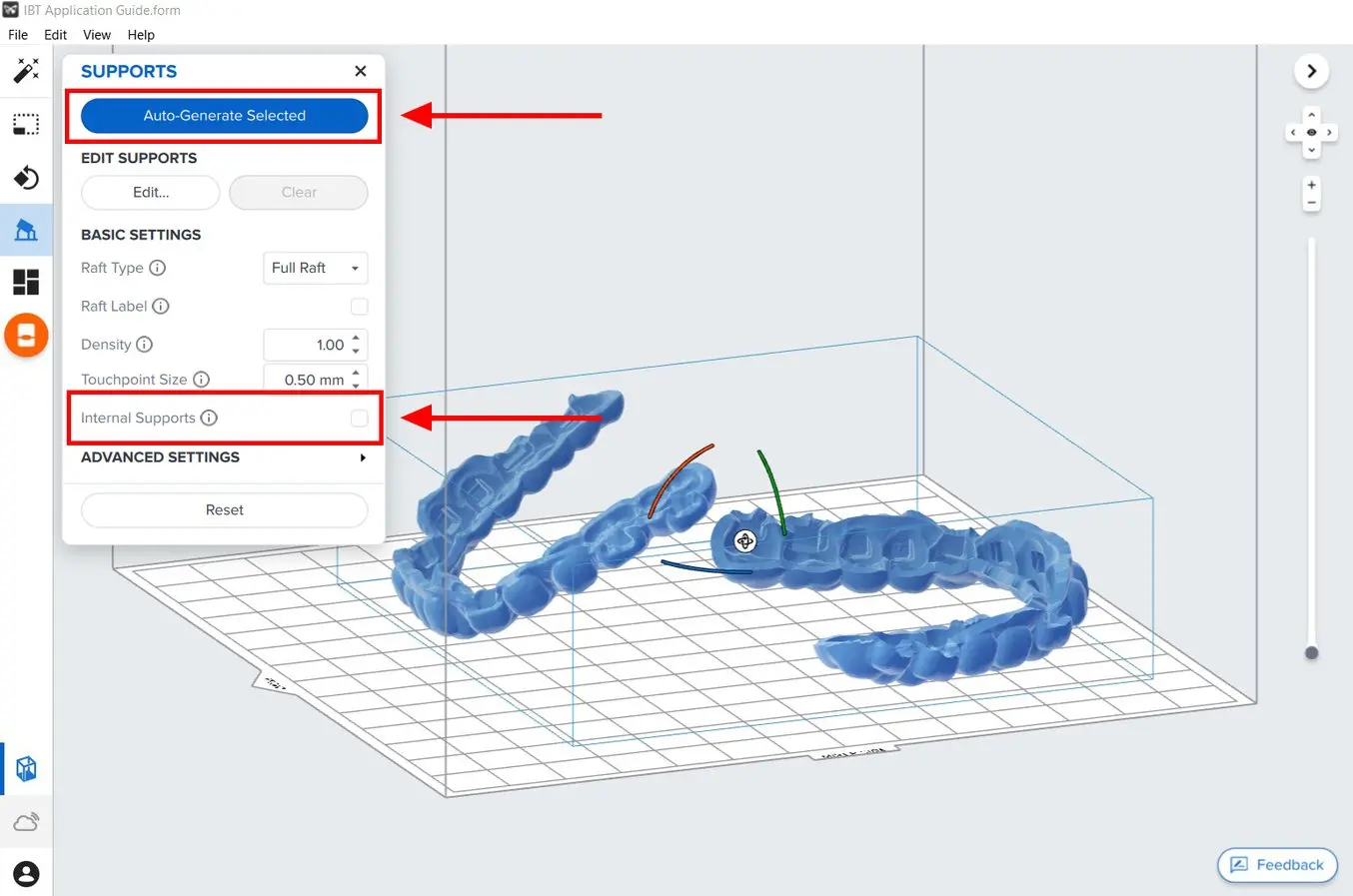Open the Layout tool with grid icon
The image size is (1353, 896).
[26, 283]
